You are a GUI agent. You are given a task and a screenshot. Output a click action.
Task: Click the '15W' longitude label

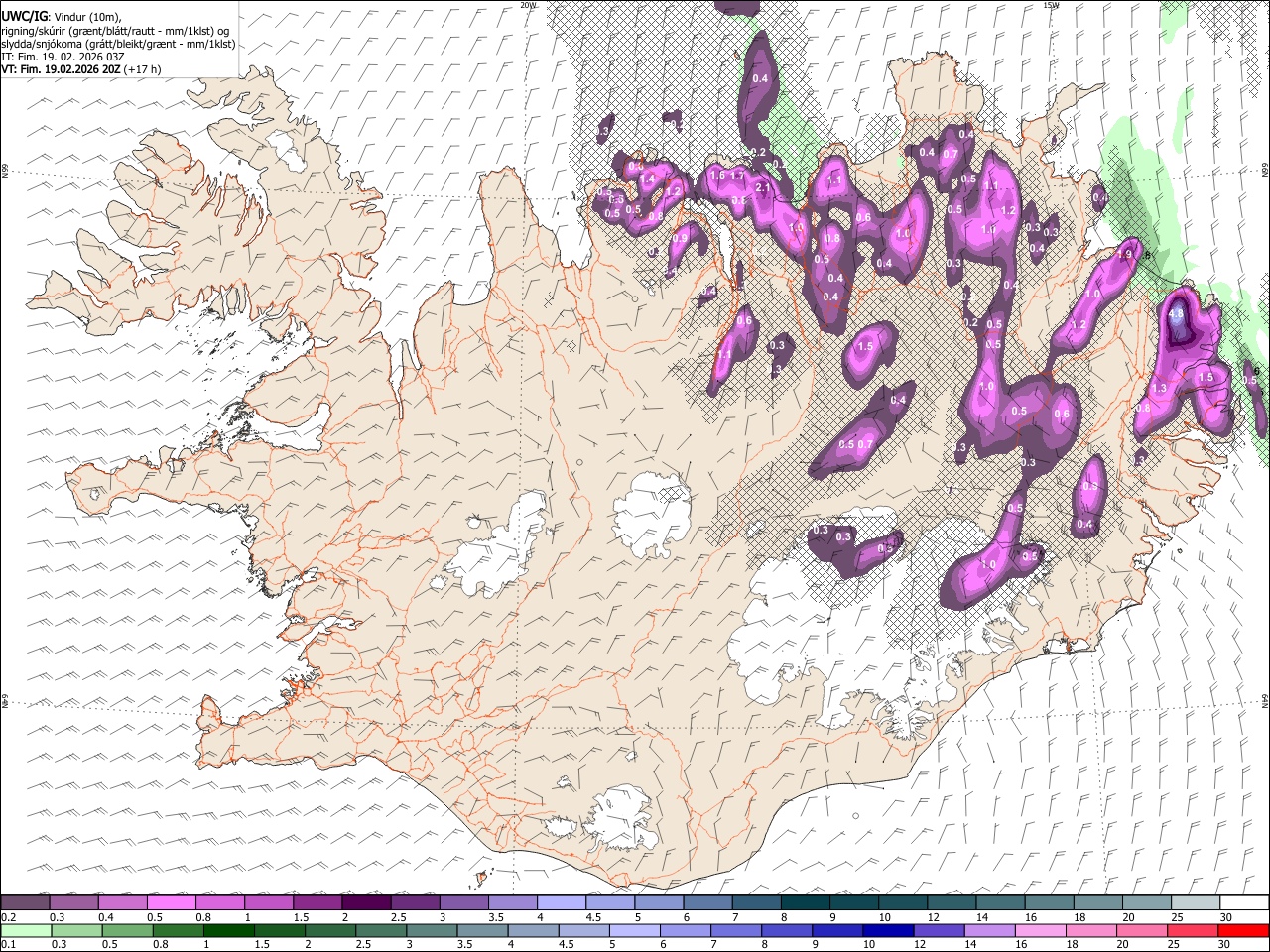(x=1051, y=5)
